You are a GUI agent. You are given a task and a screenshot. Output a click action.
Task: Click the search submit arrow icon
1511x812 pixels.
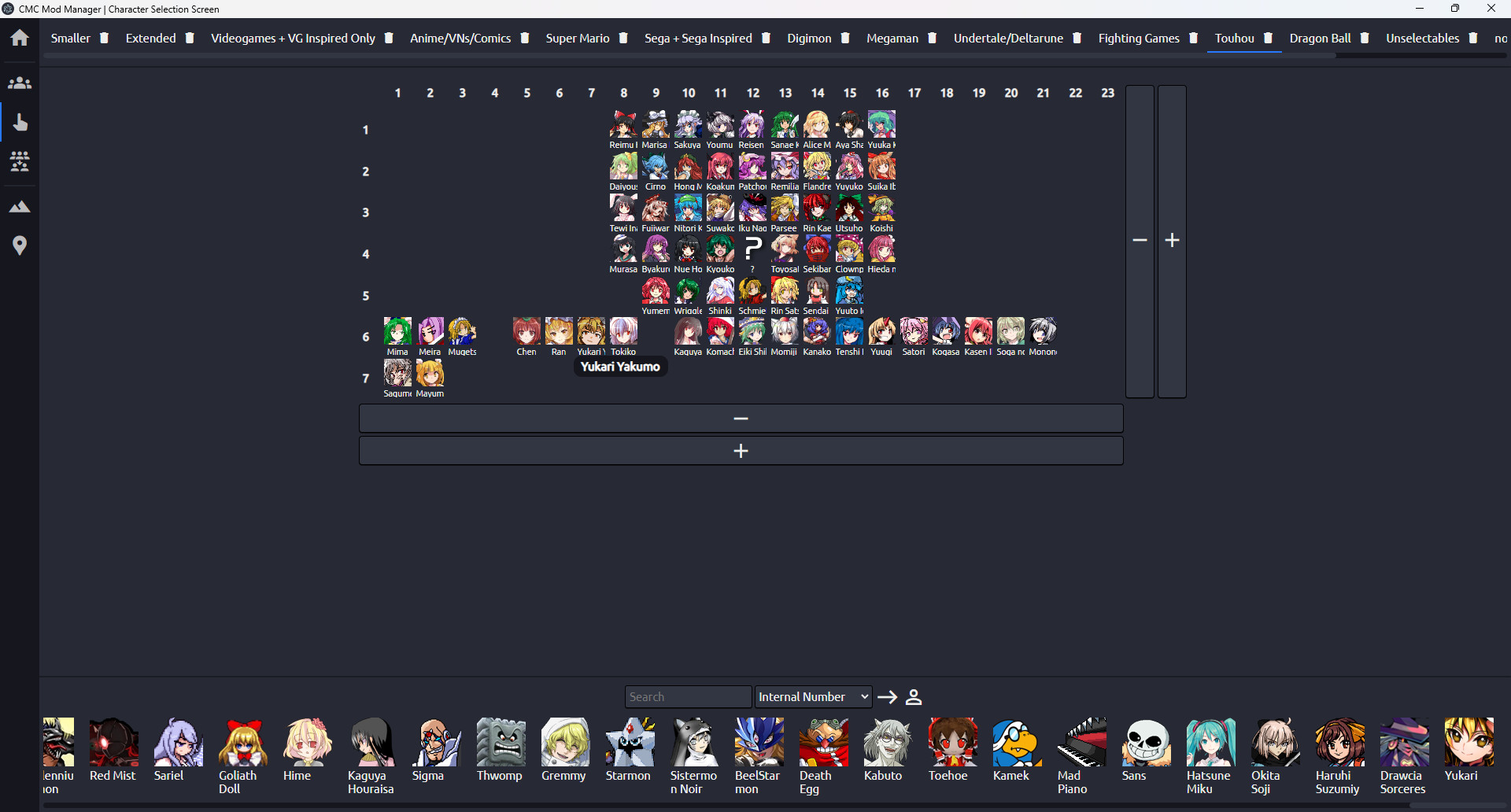click(888, 696)
